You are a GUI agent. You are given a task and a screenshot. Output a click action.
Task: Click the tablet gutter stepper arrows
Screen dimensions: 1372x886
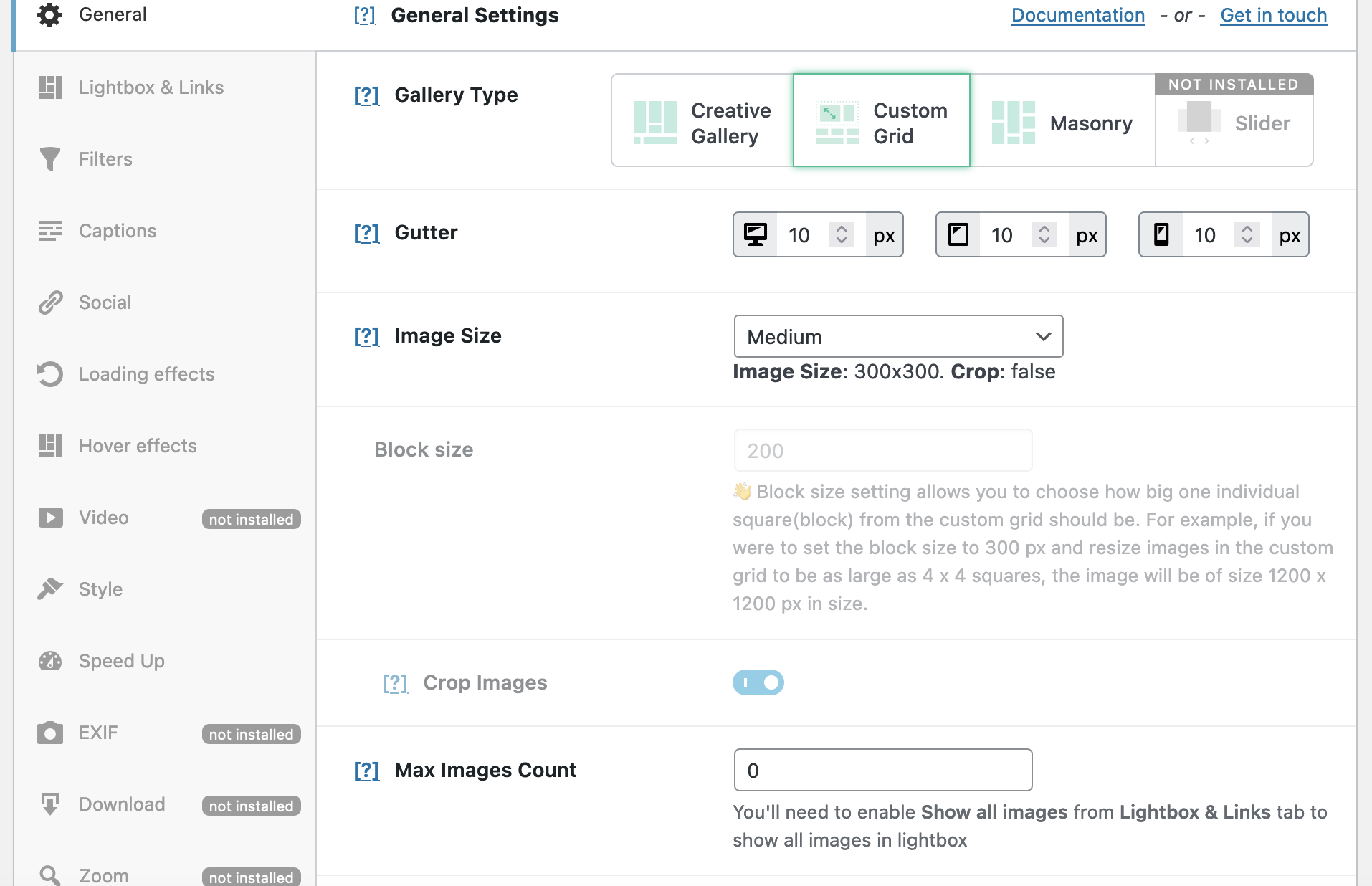point(1044,234)
